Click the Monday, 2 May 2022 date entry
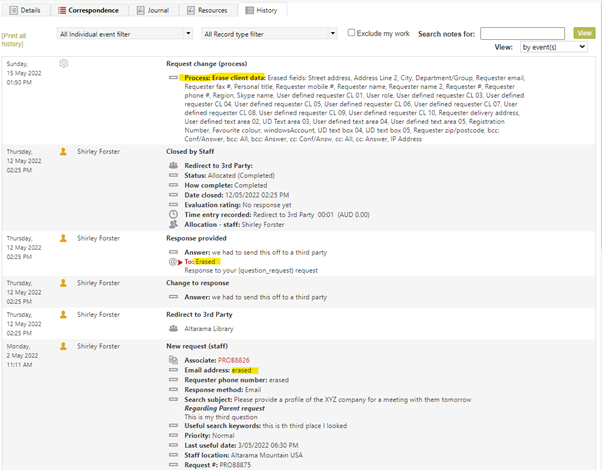The width and height of the screenshot is (602, 470). click(22, 356)
